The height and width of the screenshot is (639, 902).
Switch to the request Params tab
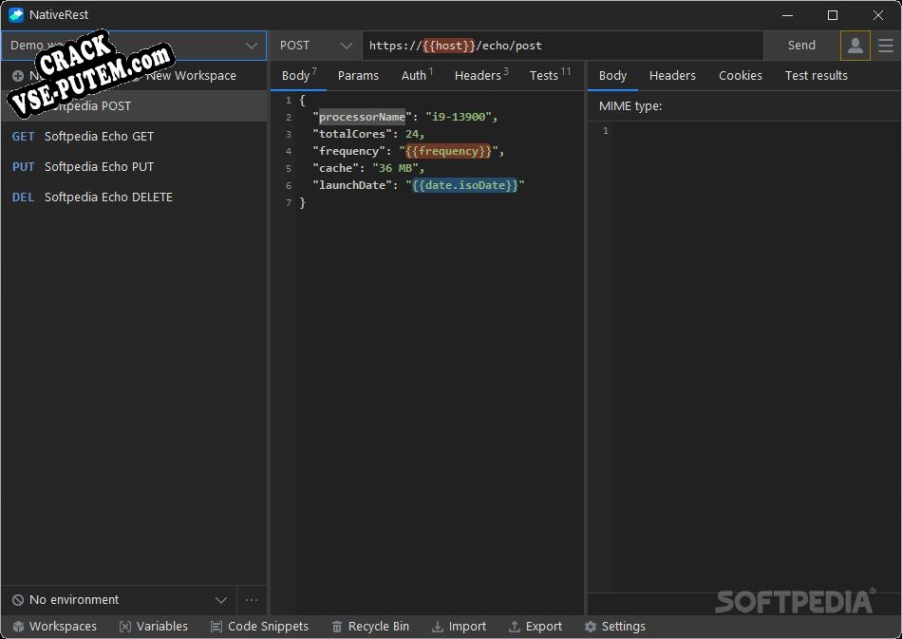[358, 75]
